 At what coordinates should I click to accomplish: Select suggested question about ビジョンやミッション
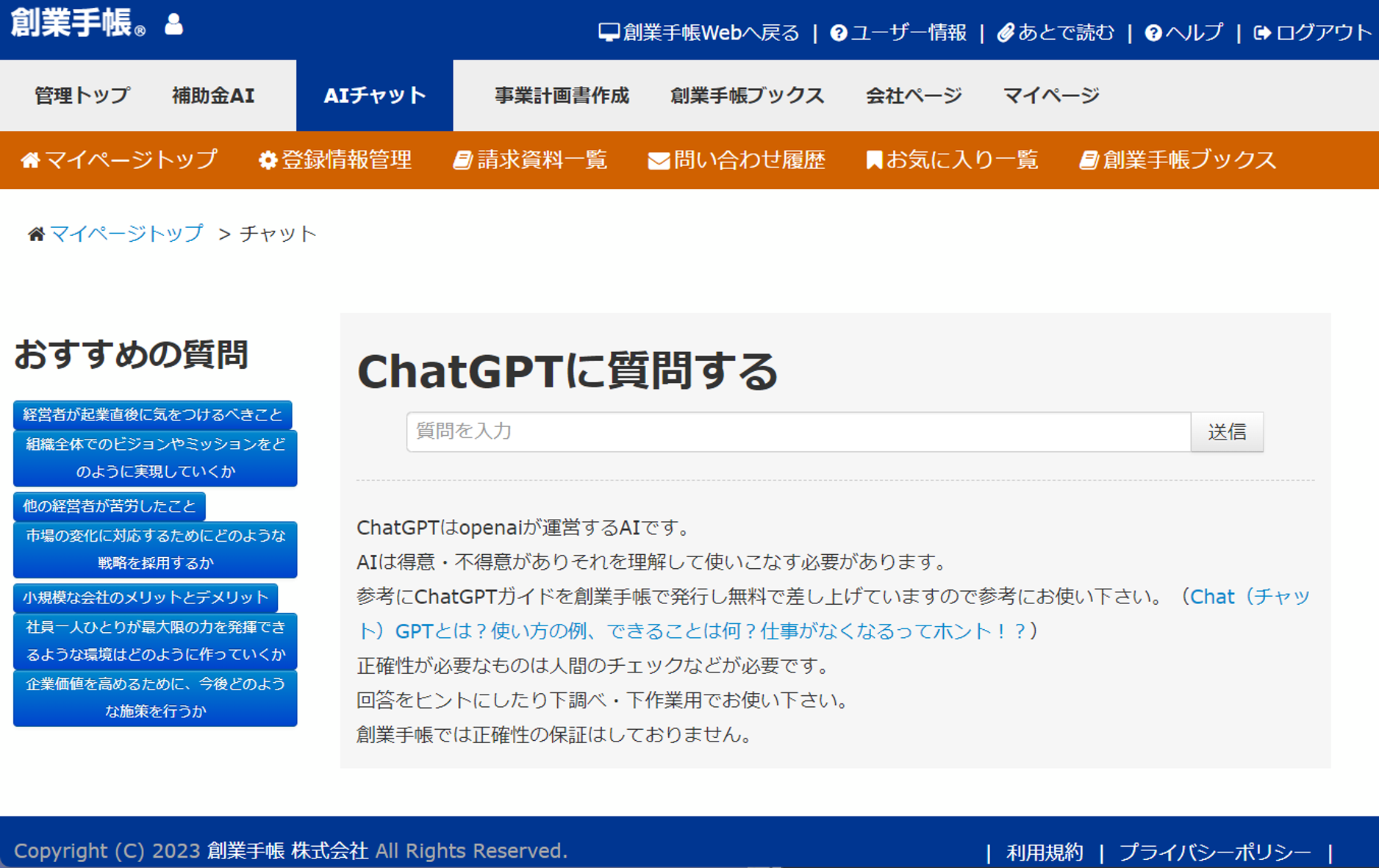(x=155, y=458)
